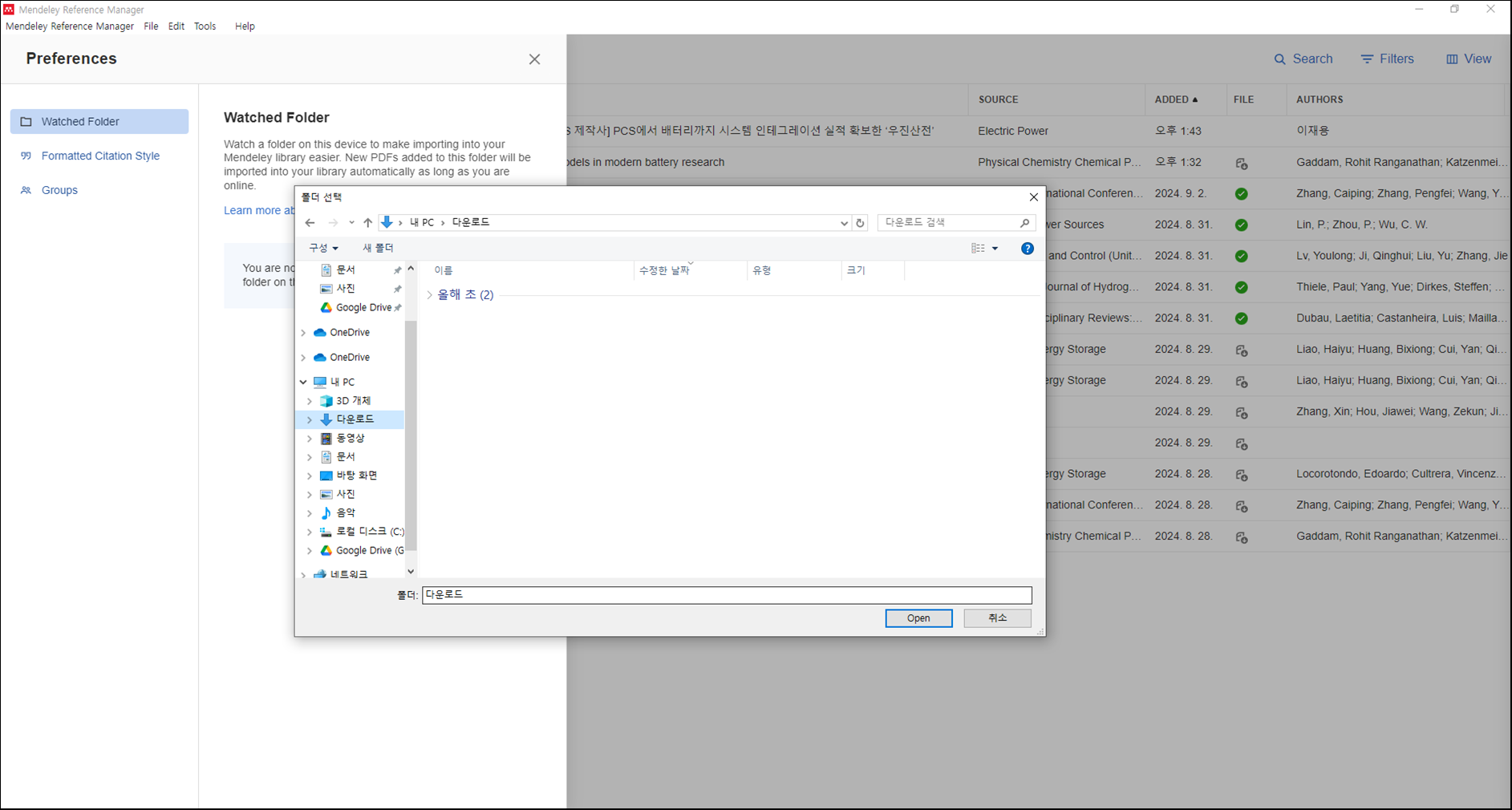
Task: Click green check in Lv, Youlong row
Action: [x=1242, y=257]
